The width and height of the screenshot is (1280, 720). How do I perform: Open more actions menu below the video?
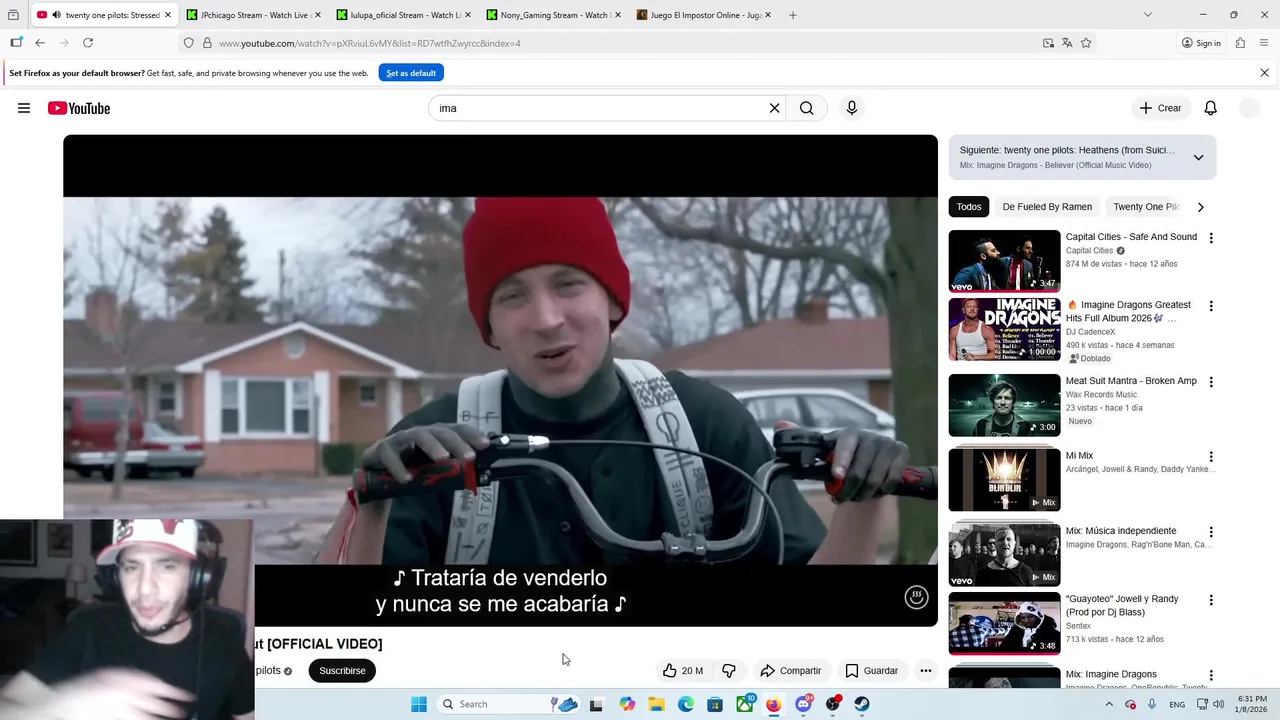pyautogui.click(x=926, y=671)
